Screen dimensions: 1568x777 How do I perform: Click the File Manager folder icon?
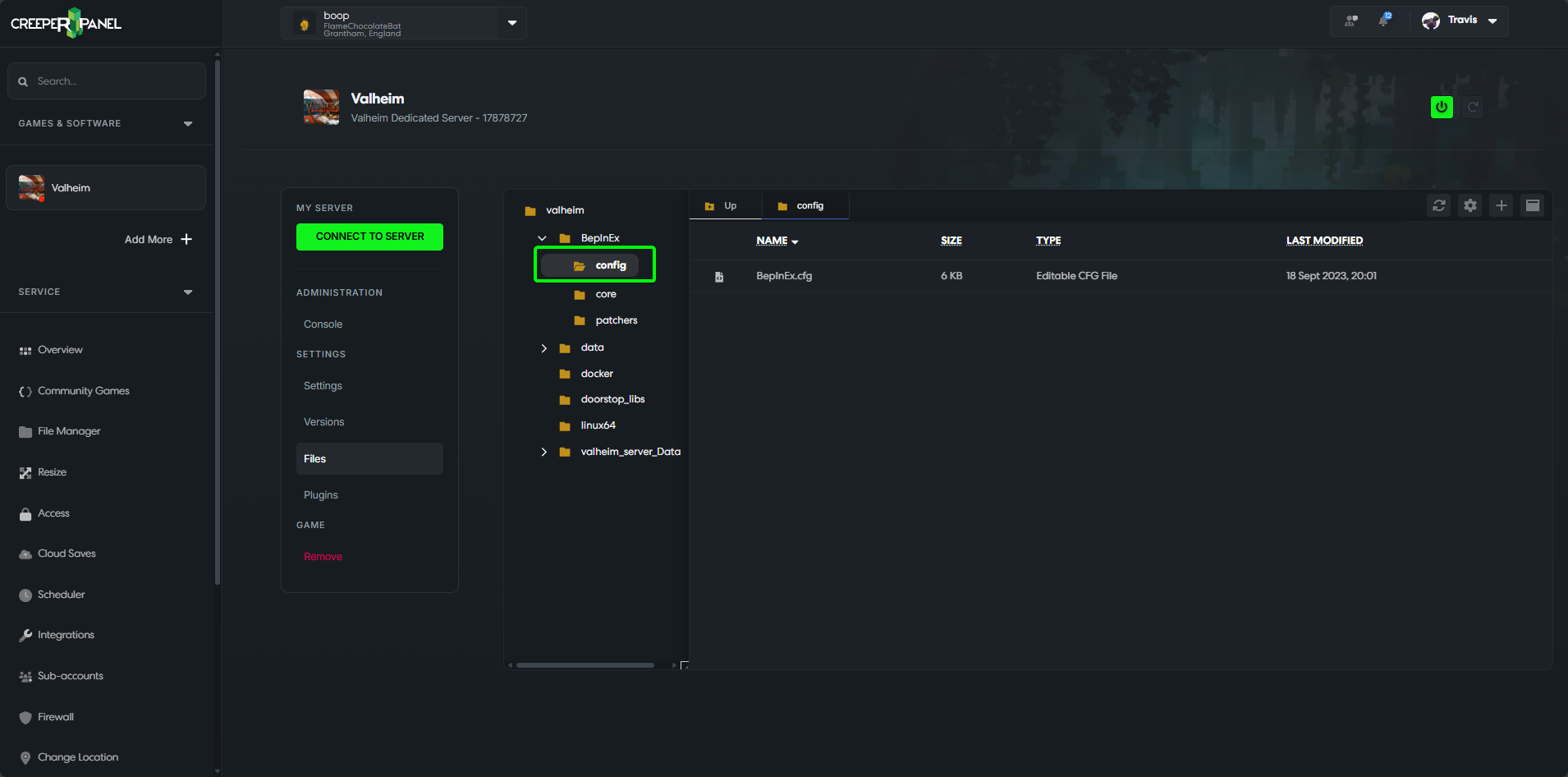(x=25, y=432)
